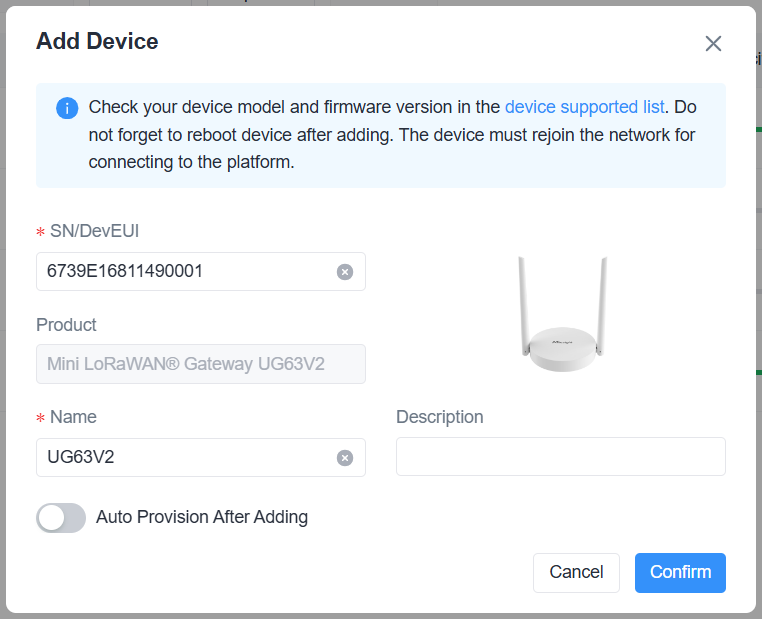Viewport: 762px width, 619px height.
Task: Focus the SN/DevEUI input field
Action: (185, 271)
